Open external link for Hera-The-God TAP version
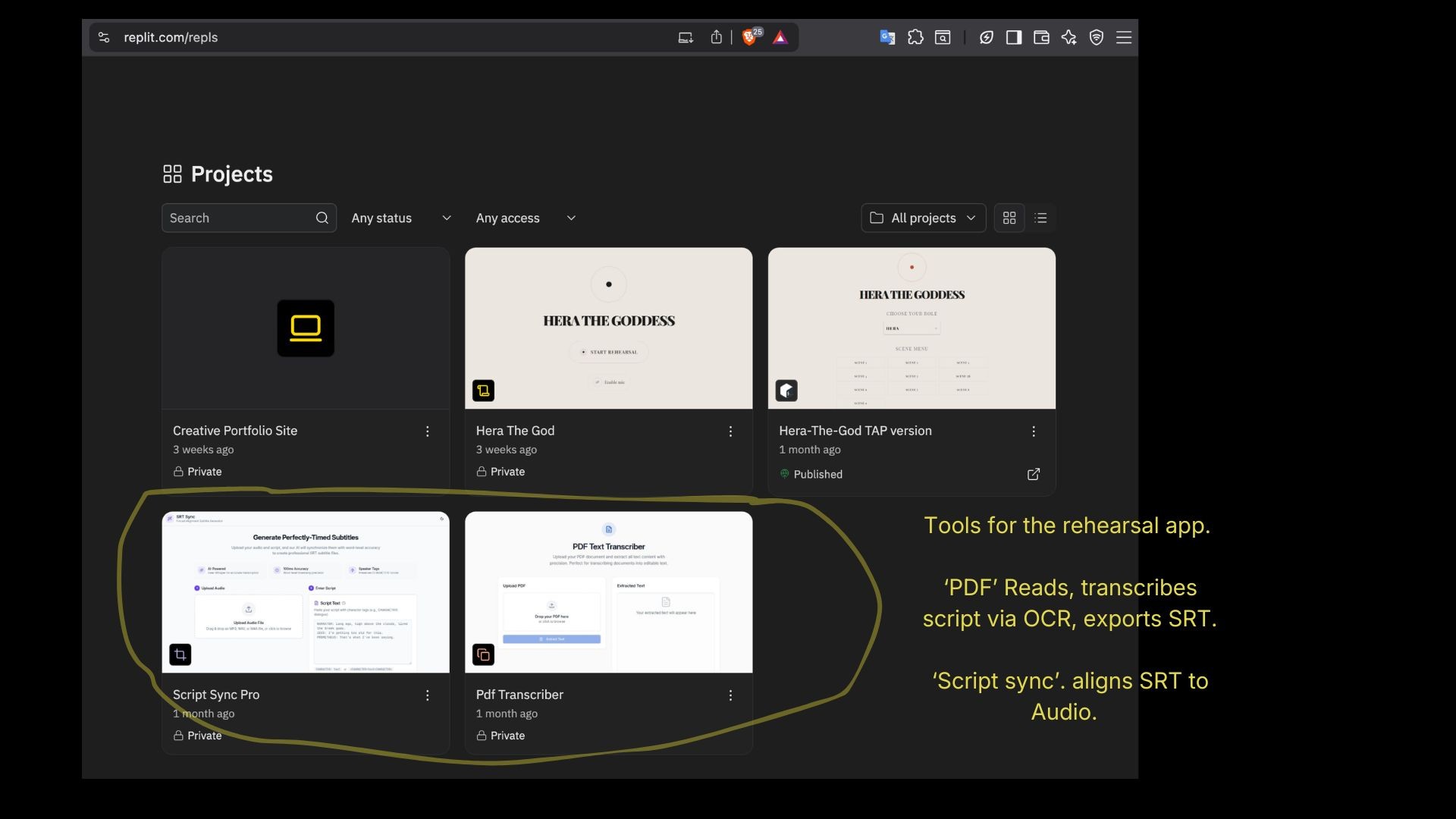The width and height of the screenshot is (1456, 819). click(1033, 474)
